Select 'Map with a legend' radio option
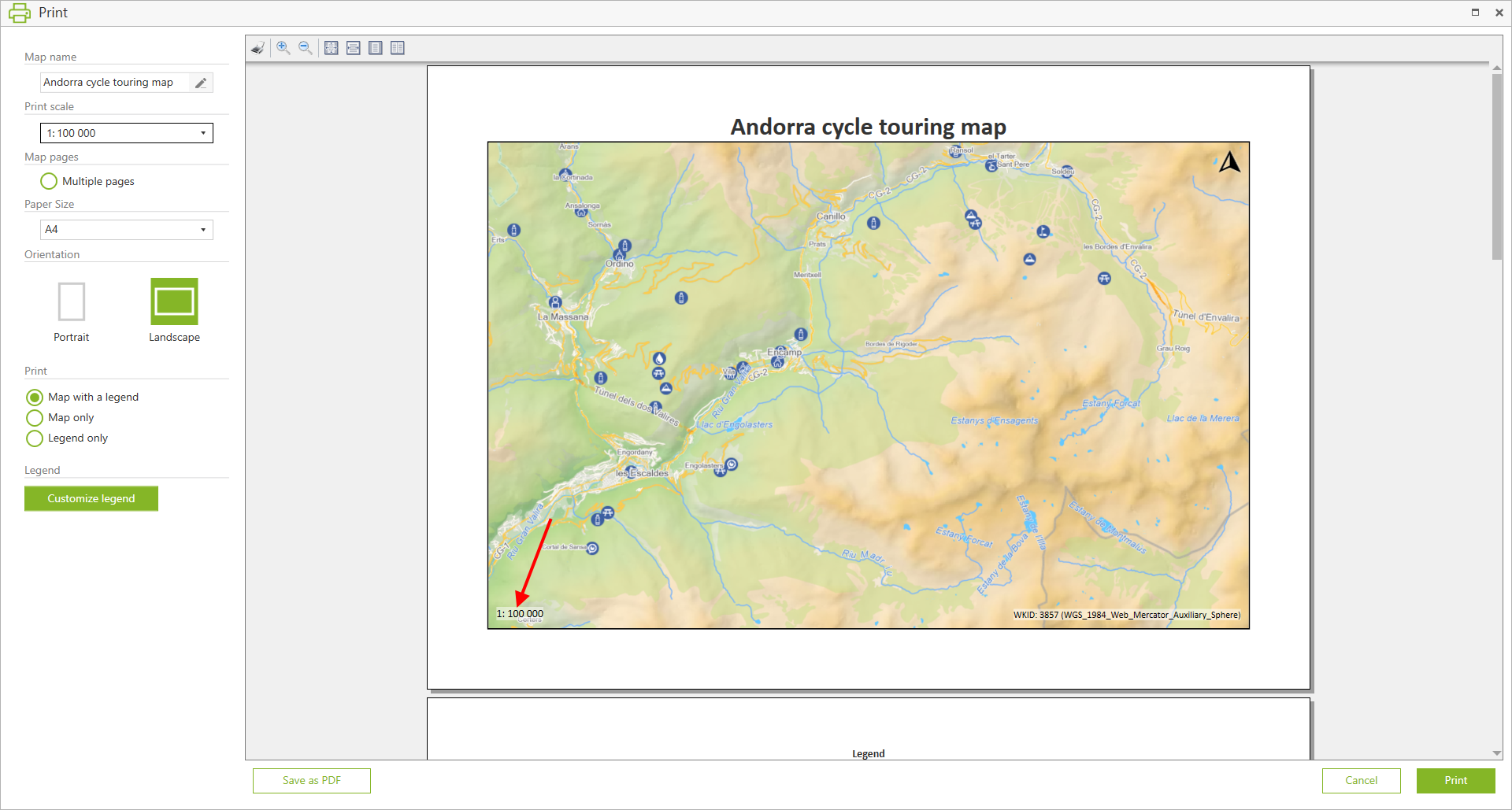Screen dimensions: 1512x810 coord(35,398)
